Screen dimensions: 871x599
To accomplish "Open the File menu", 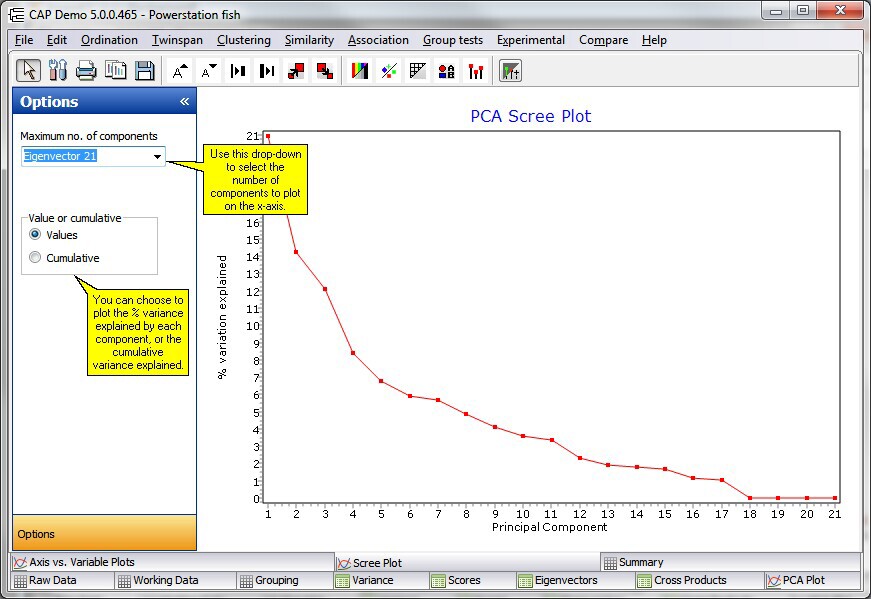I will (24, 40).
